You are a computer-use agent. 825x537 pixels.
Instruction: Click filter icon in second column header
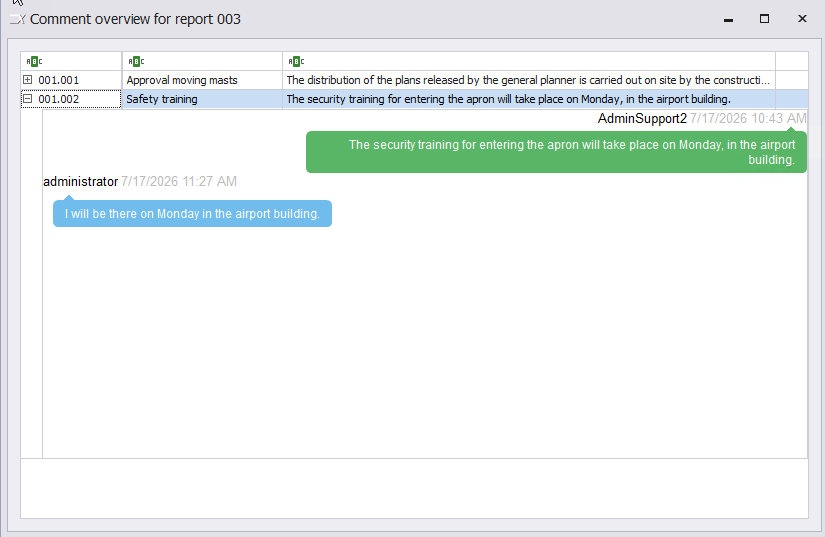point(136,62)
